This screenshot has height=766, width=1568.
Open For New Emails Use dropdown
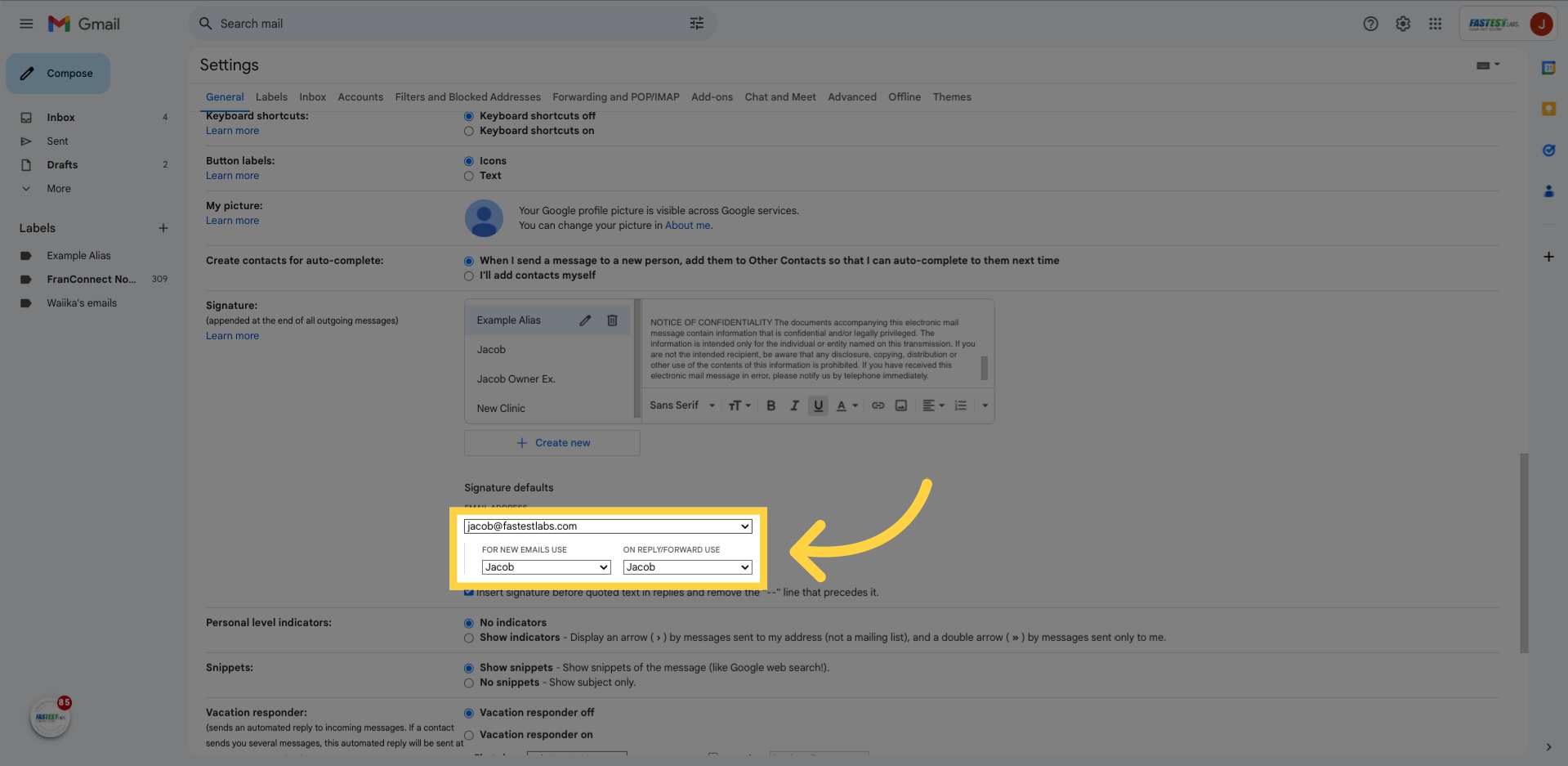coord(546,567)
